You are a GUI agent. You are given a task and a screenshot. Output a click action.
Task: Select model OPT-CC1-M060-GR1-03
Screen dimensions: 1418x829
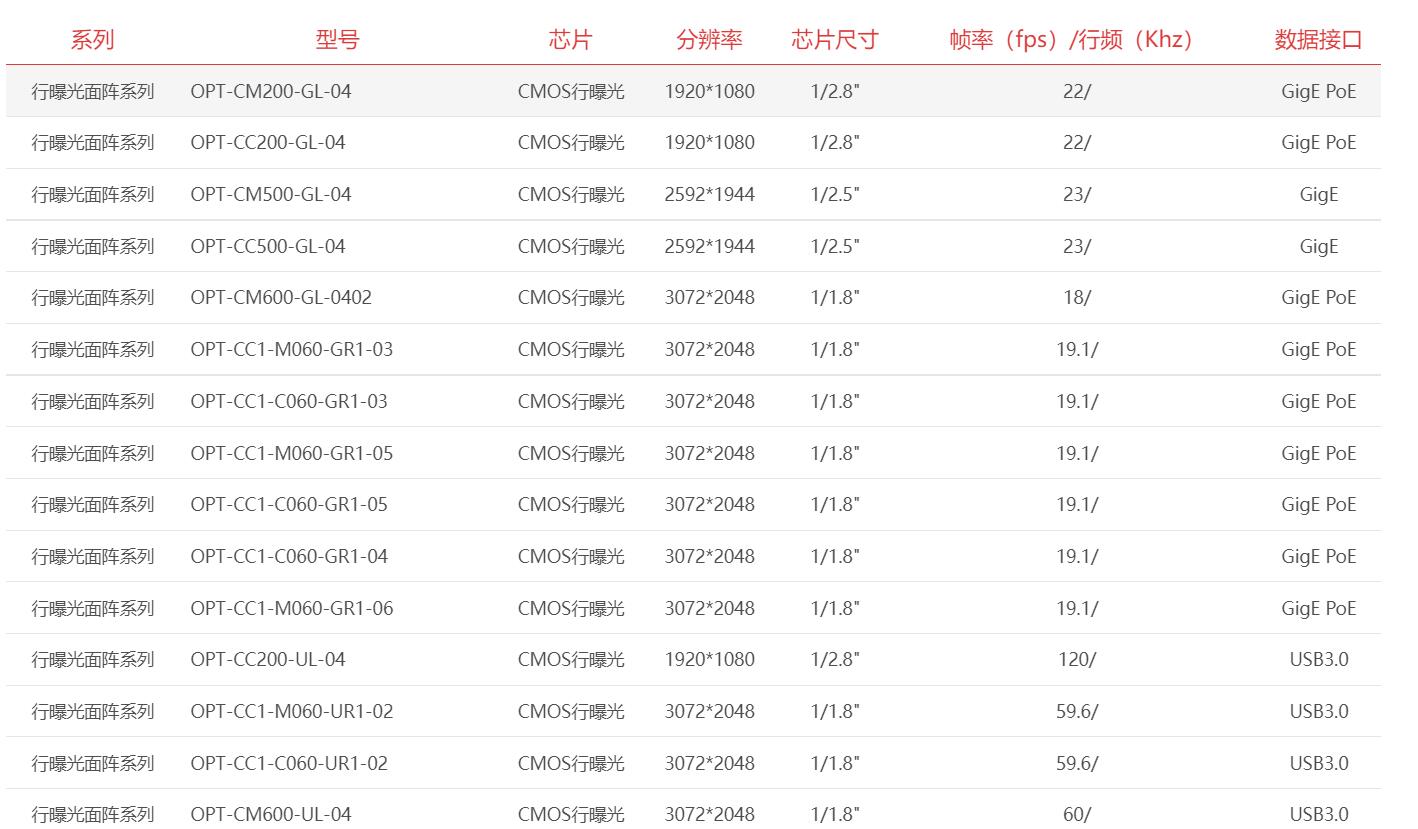pos(289,349)
